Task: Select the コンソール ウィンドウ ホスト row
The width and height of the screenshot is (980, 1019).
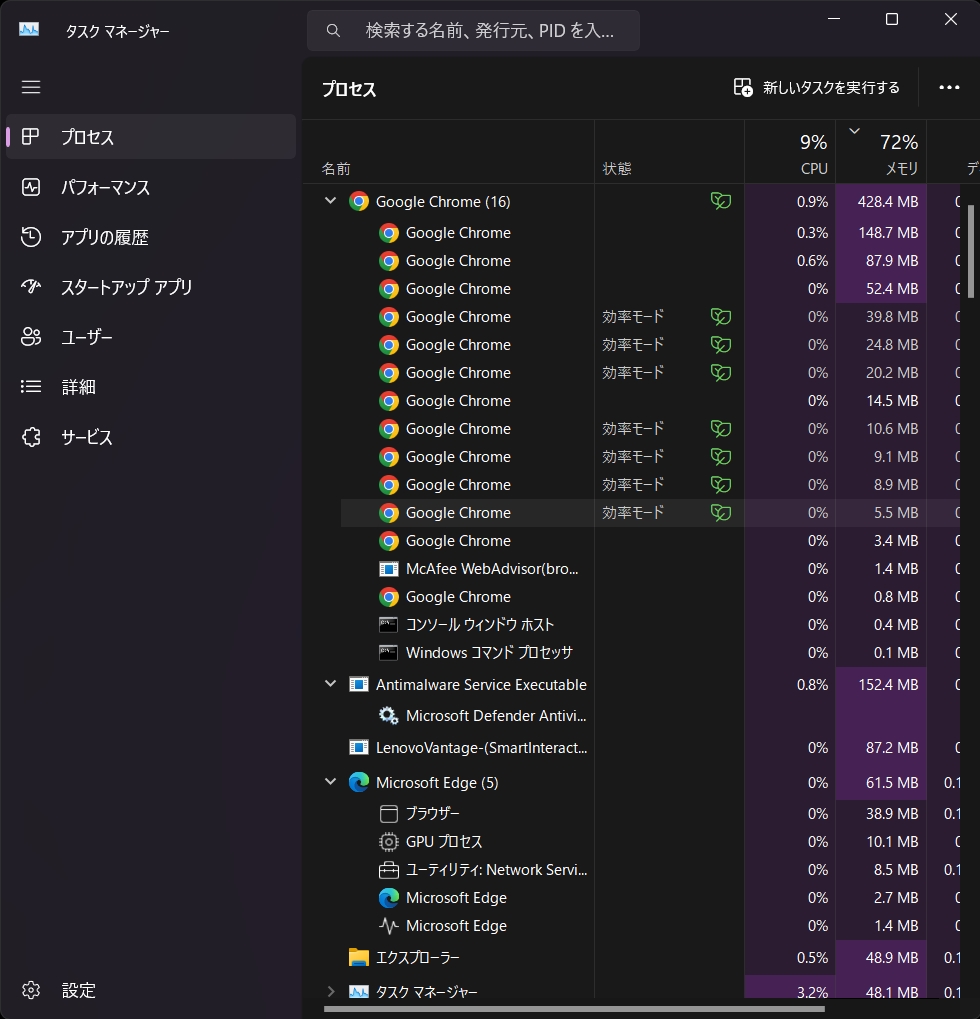Action: [650, 625]
